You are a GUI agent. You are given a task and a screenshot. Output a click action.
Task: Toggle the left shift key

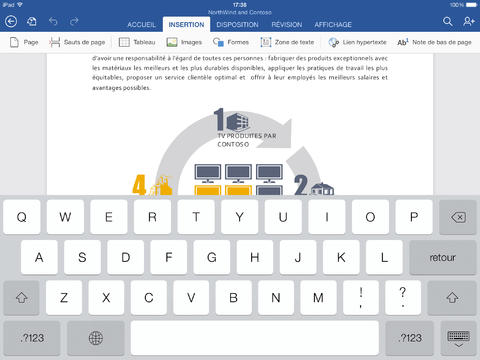[x=22, y=297]
